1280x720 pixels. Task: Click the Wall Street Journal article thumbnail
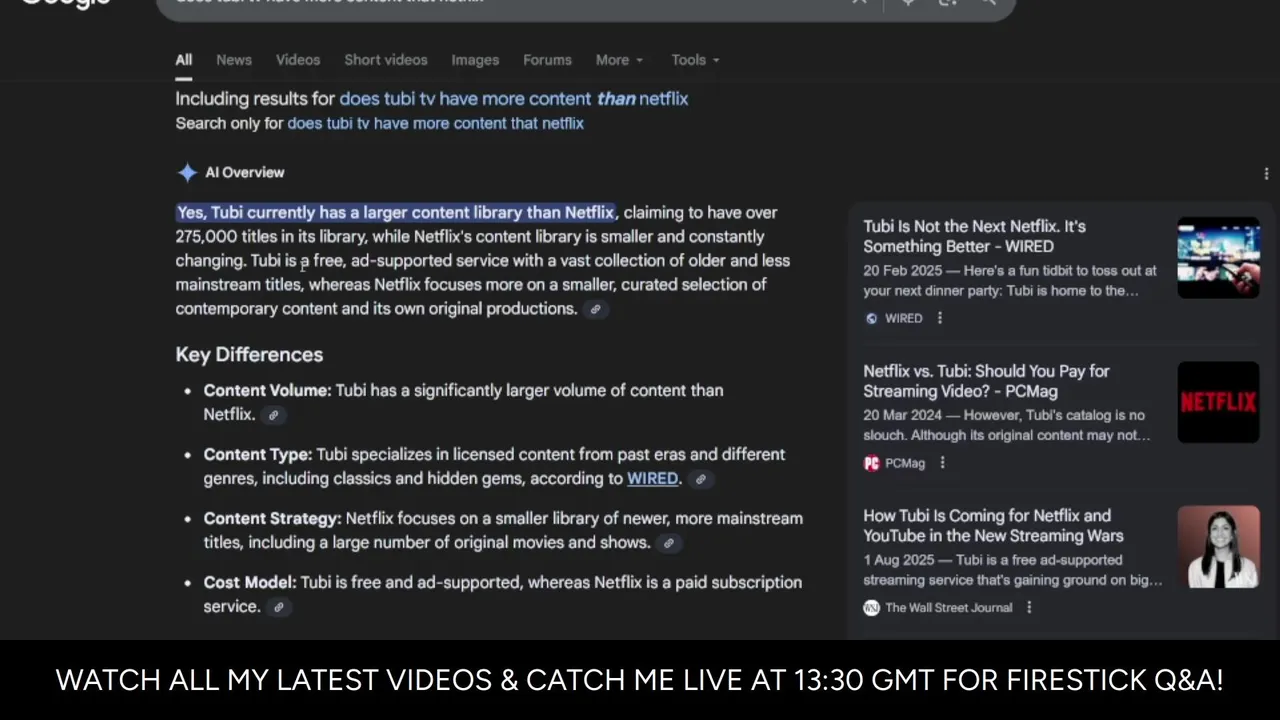[x=1218, y=547]
